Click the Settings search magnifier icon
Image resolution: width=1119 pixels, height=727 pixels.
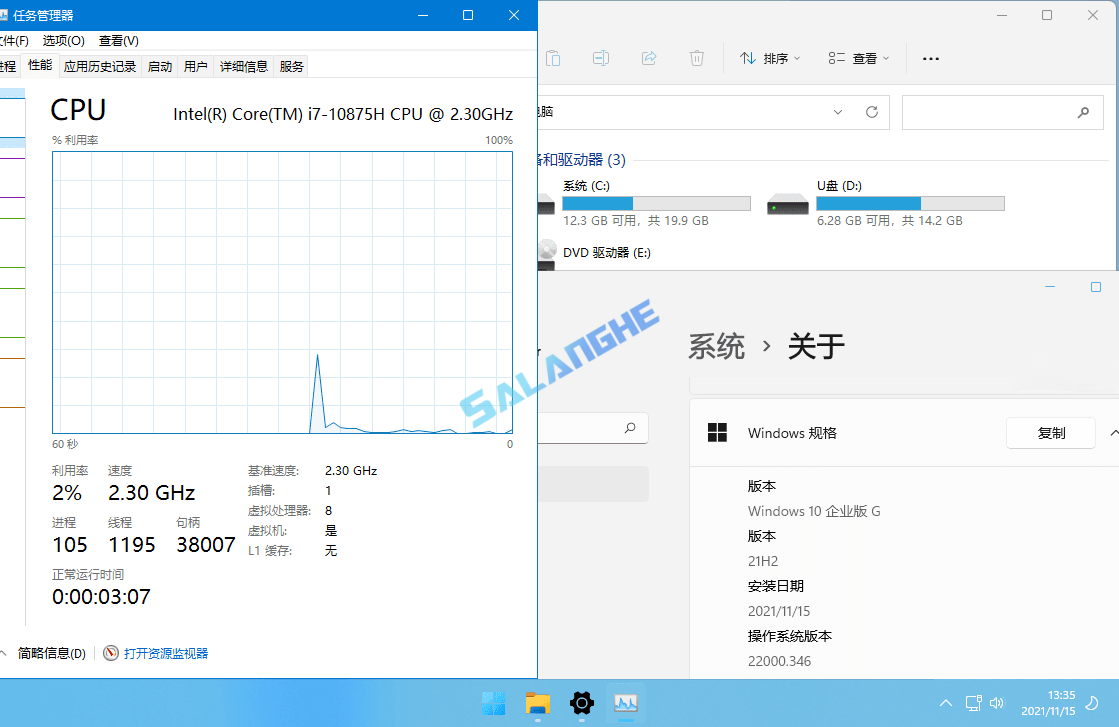coord(629,428)
